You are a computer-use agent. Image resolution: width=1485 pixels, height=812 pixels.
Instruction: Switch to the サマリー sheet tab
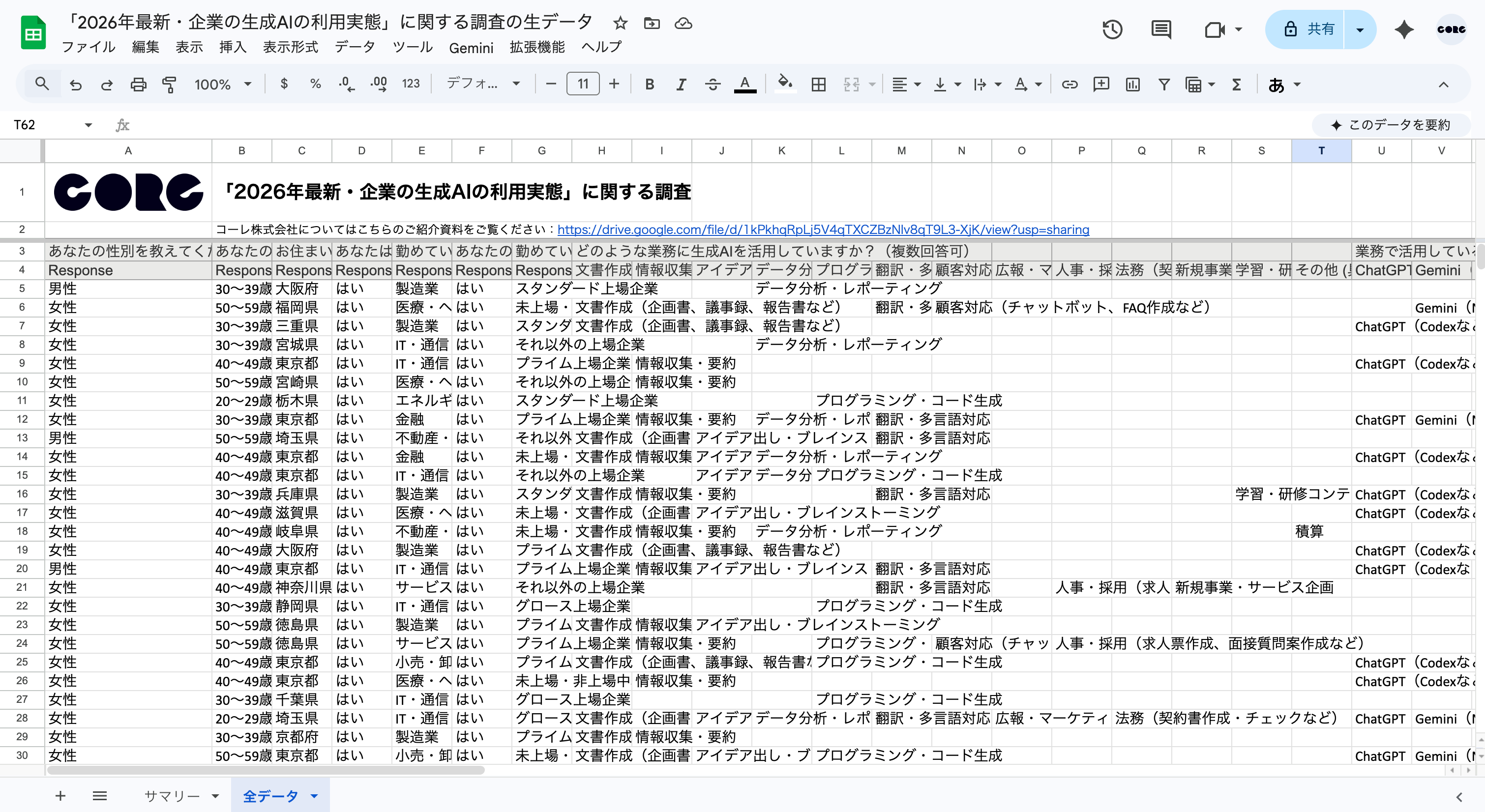click(171, 796)
